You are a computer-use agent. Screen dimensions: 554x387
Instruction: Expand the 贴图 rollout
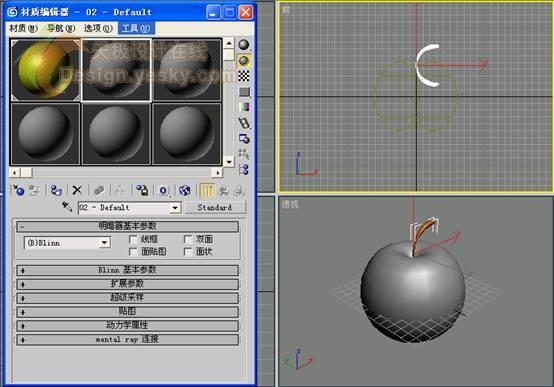(x=127, y=312)
